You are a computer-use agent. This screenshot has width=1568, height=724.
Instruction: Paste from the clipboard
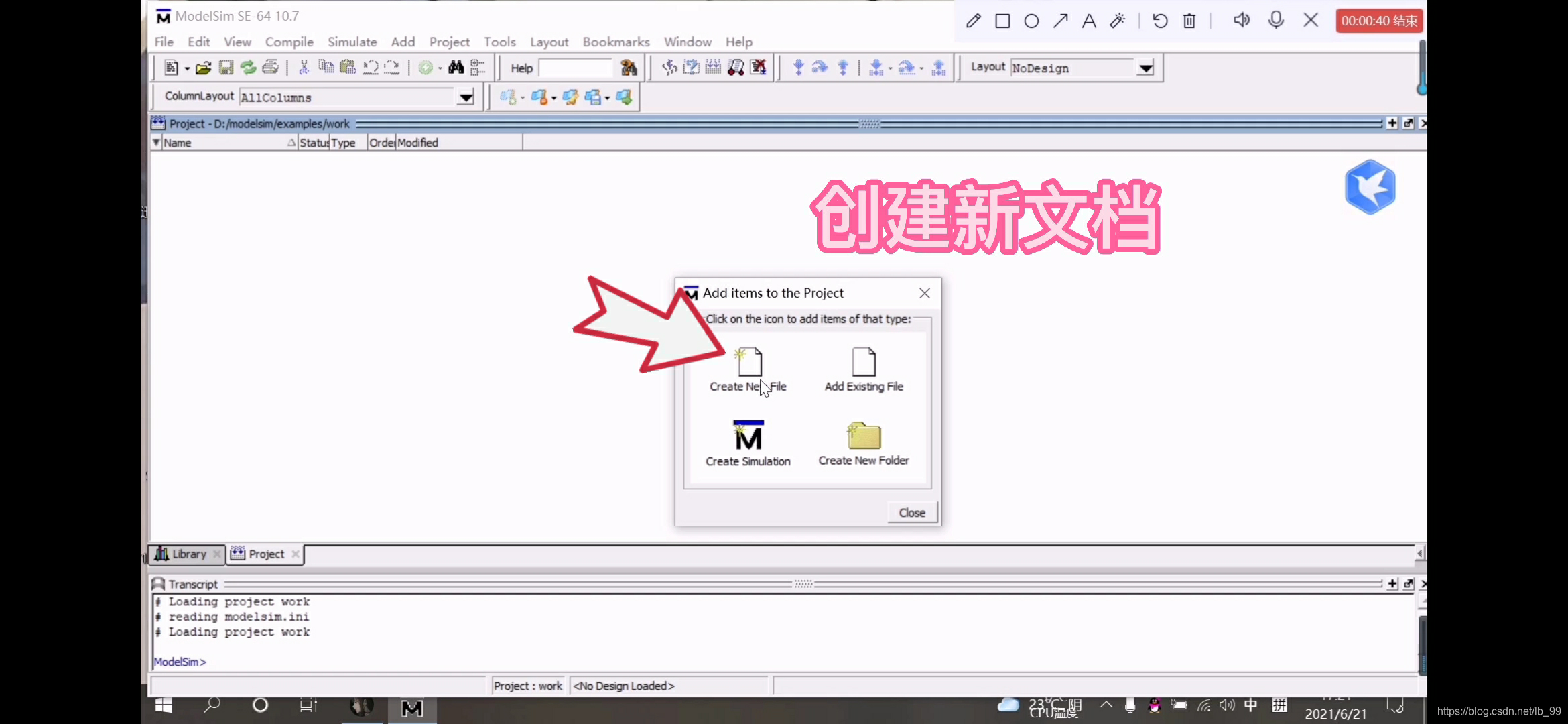tap(348, 67)
